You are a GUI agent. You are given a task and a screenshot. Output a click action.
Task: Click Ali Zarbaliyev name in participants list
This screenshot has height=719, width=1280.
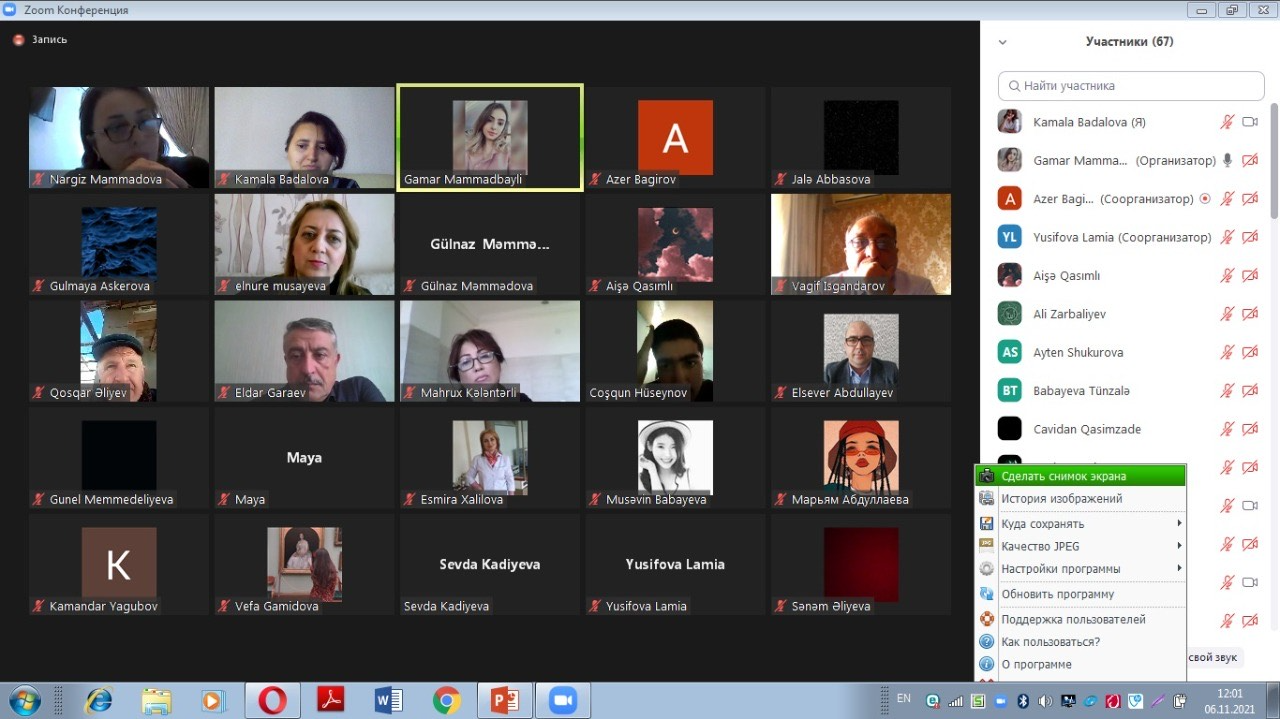pyautogui.click(x=1069, y=314)
